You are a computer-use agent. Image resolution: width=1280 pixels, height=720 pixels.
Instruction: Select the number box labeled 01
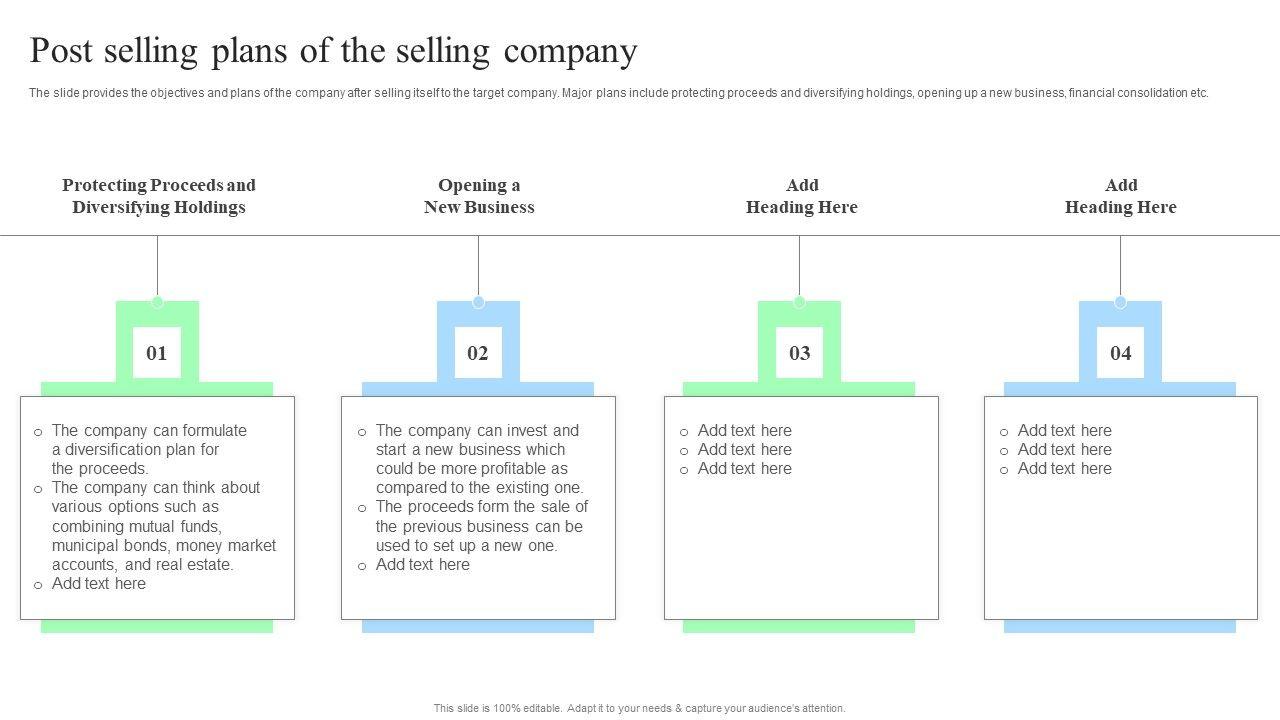point(157,352)
